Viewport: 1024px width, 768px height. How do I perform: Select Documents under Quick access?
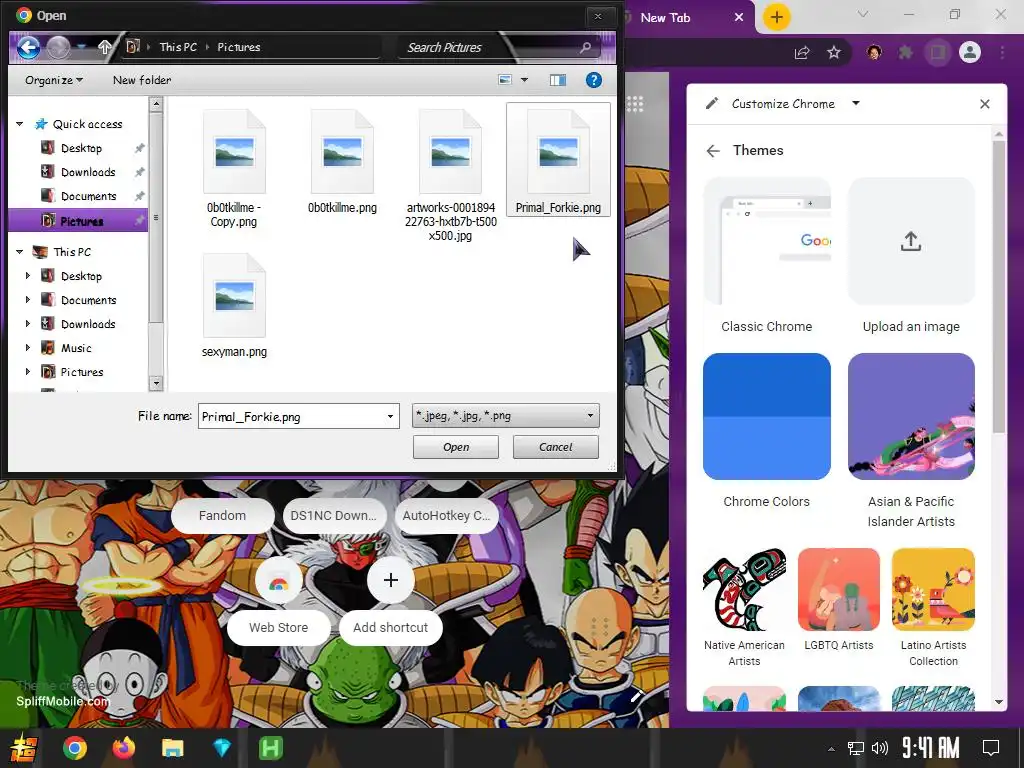(88, 197)
